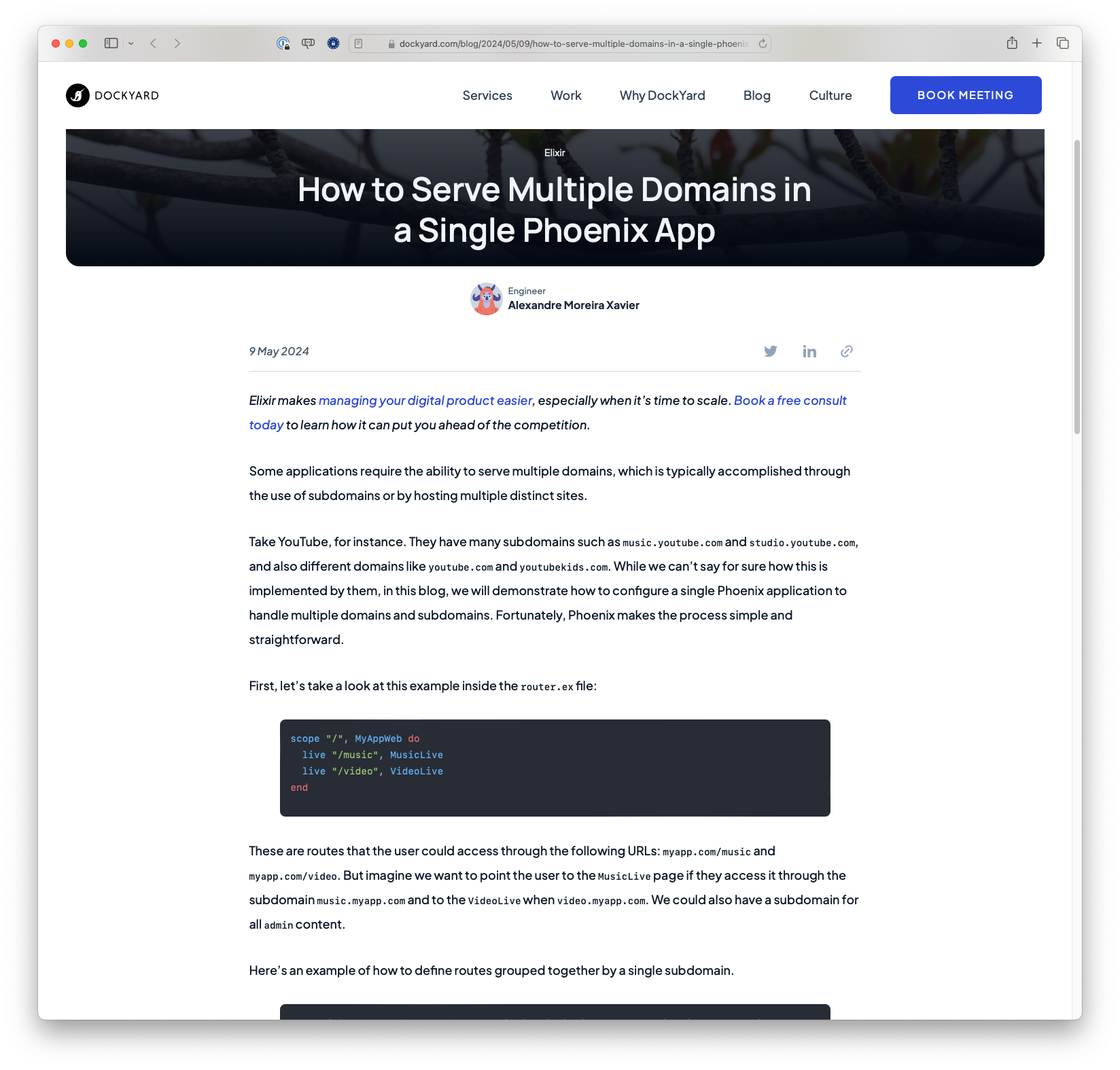Navigate back with the back arrow
The height and width of the screenshot is (1070, 1120).
tap(153, 43)
